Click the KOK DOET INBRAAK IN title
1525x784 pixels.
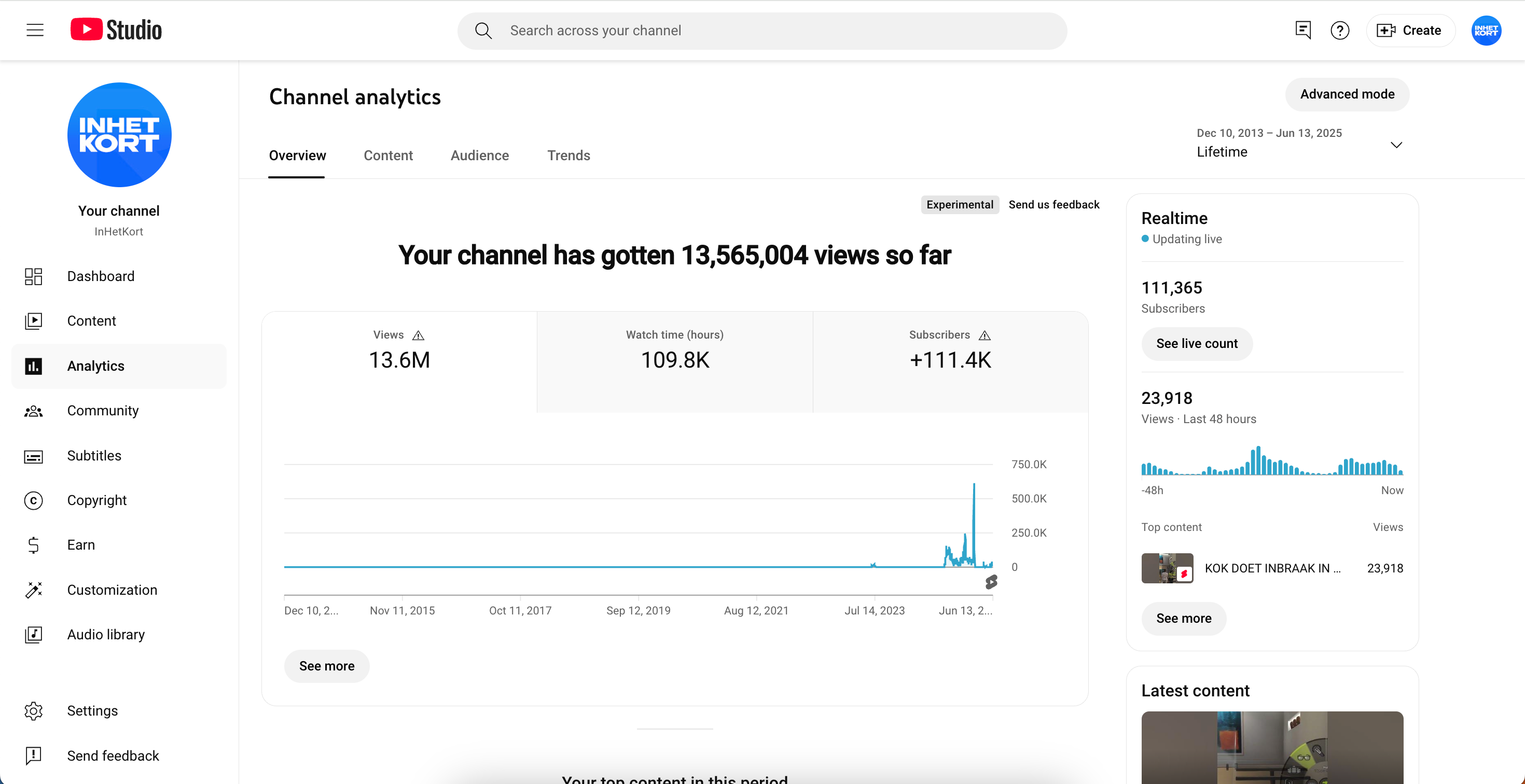(x=1273, y=569)
